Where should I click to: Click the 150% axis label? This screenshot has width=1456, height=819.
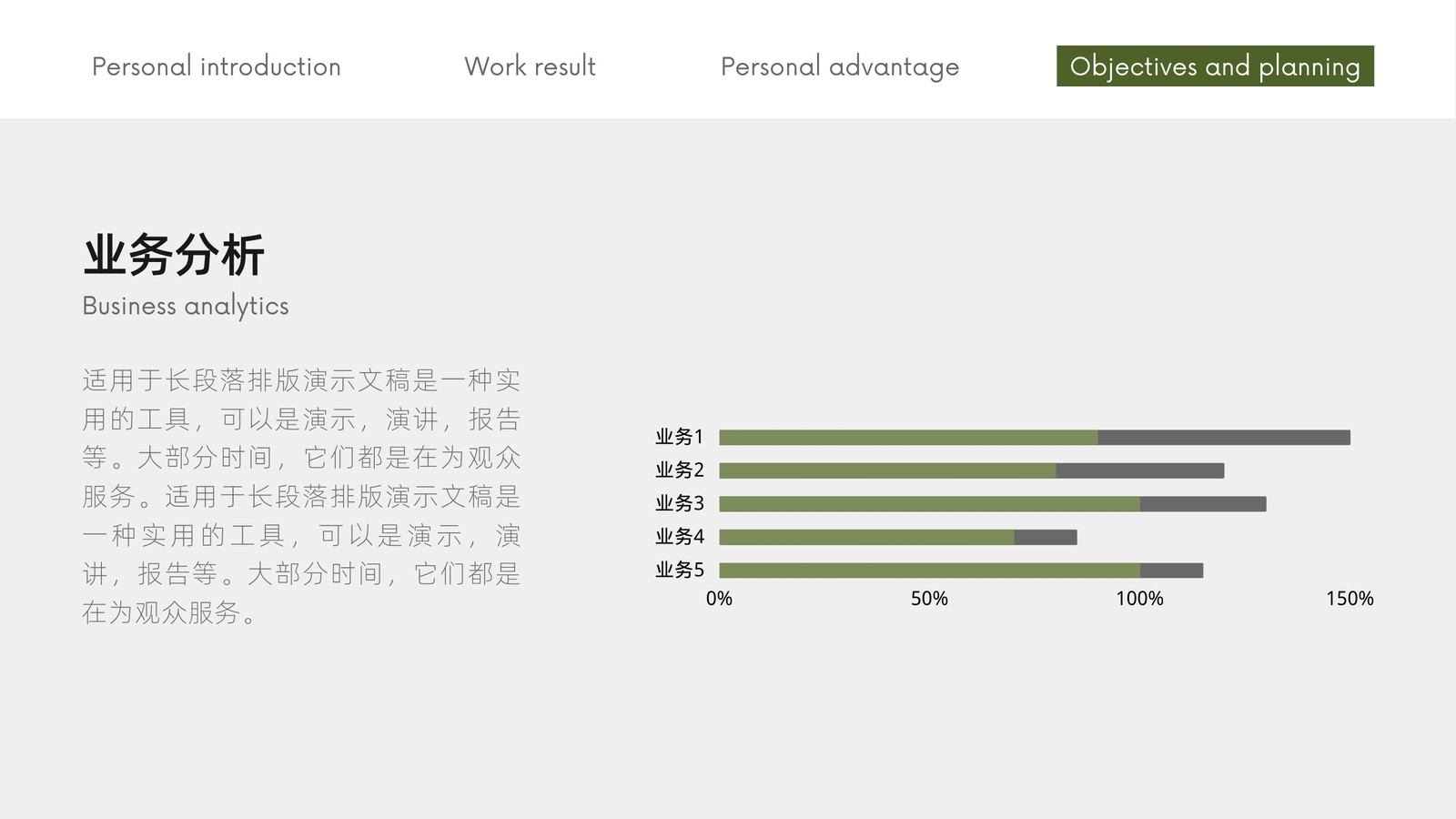[1350, 599]
